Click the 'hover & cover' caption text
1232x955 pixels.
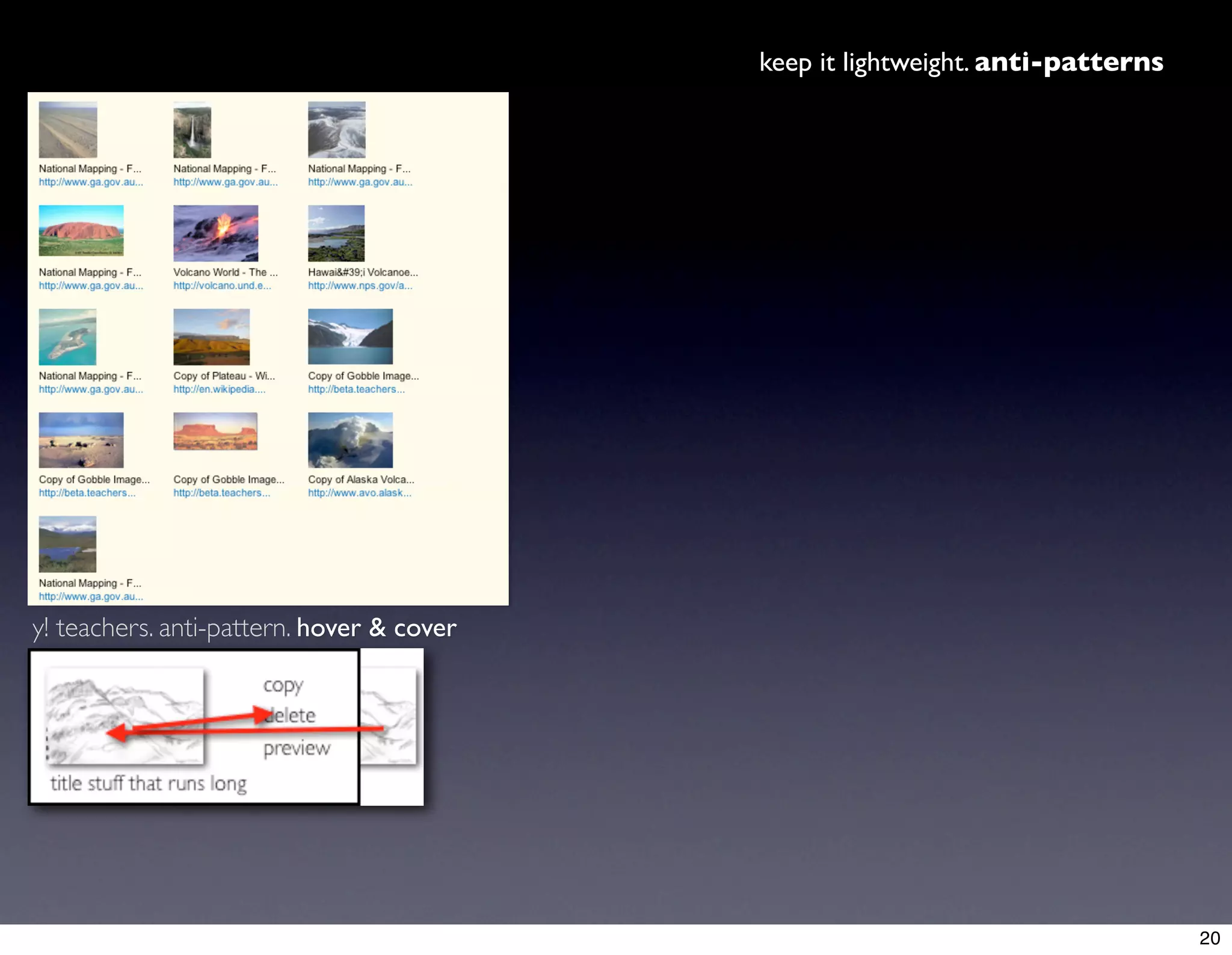point(377,628)
